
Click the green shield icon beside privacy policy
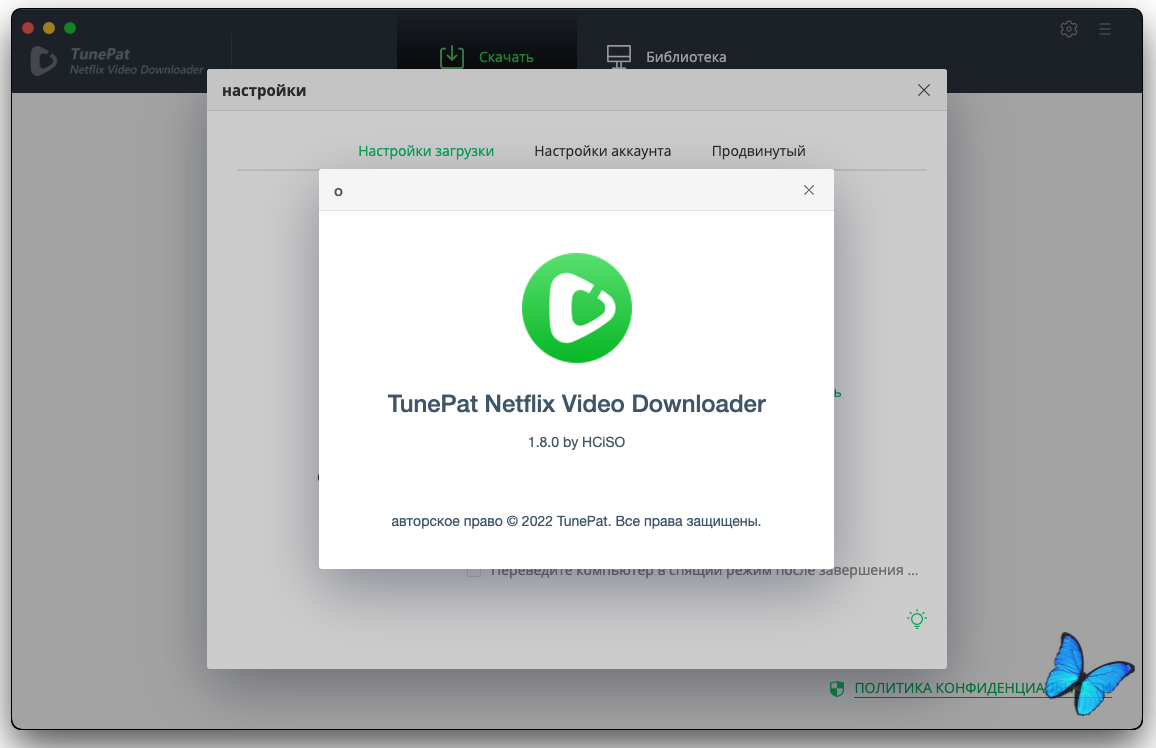click(x=837, y=688)
